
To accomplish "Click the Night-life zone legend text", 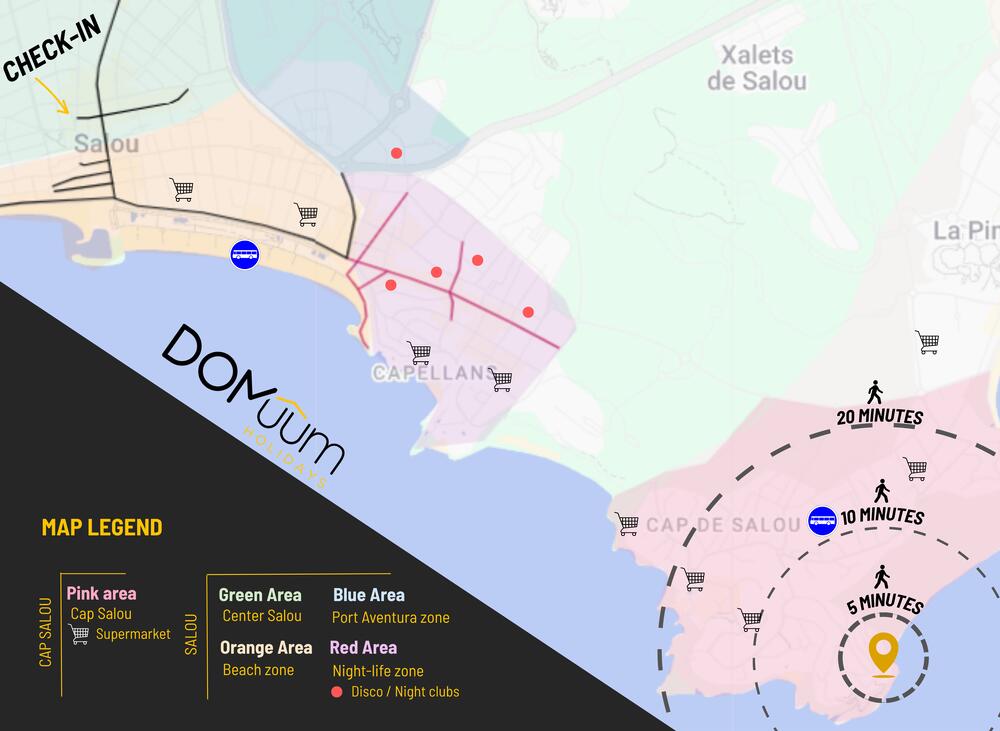I will (378, 671).
